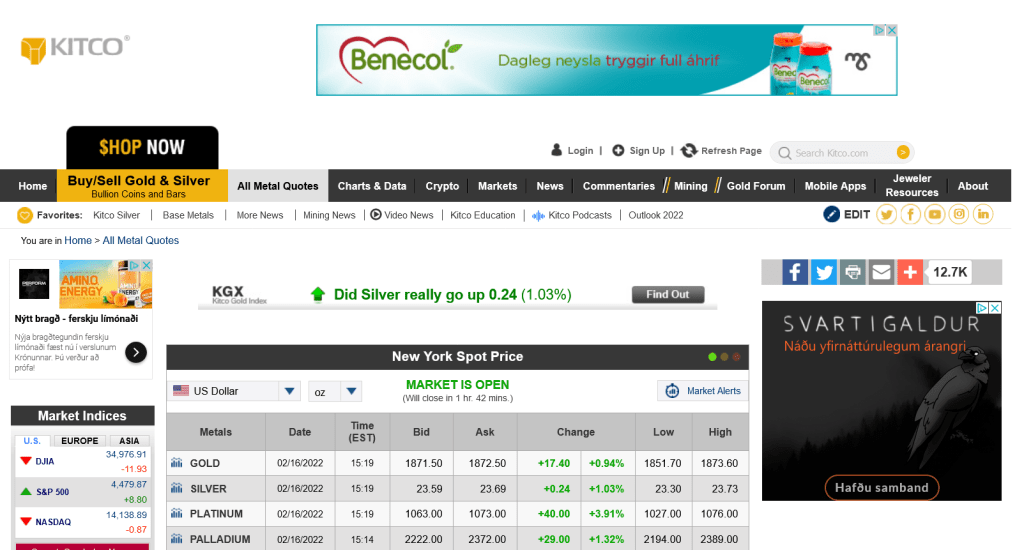Click the plus more-sharing options button
This screenshot has width=1024, height=550.
(910, 272)
